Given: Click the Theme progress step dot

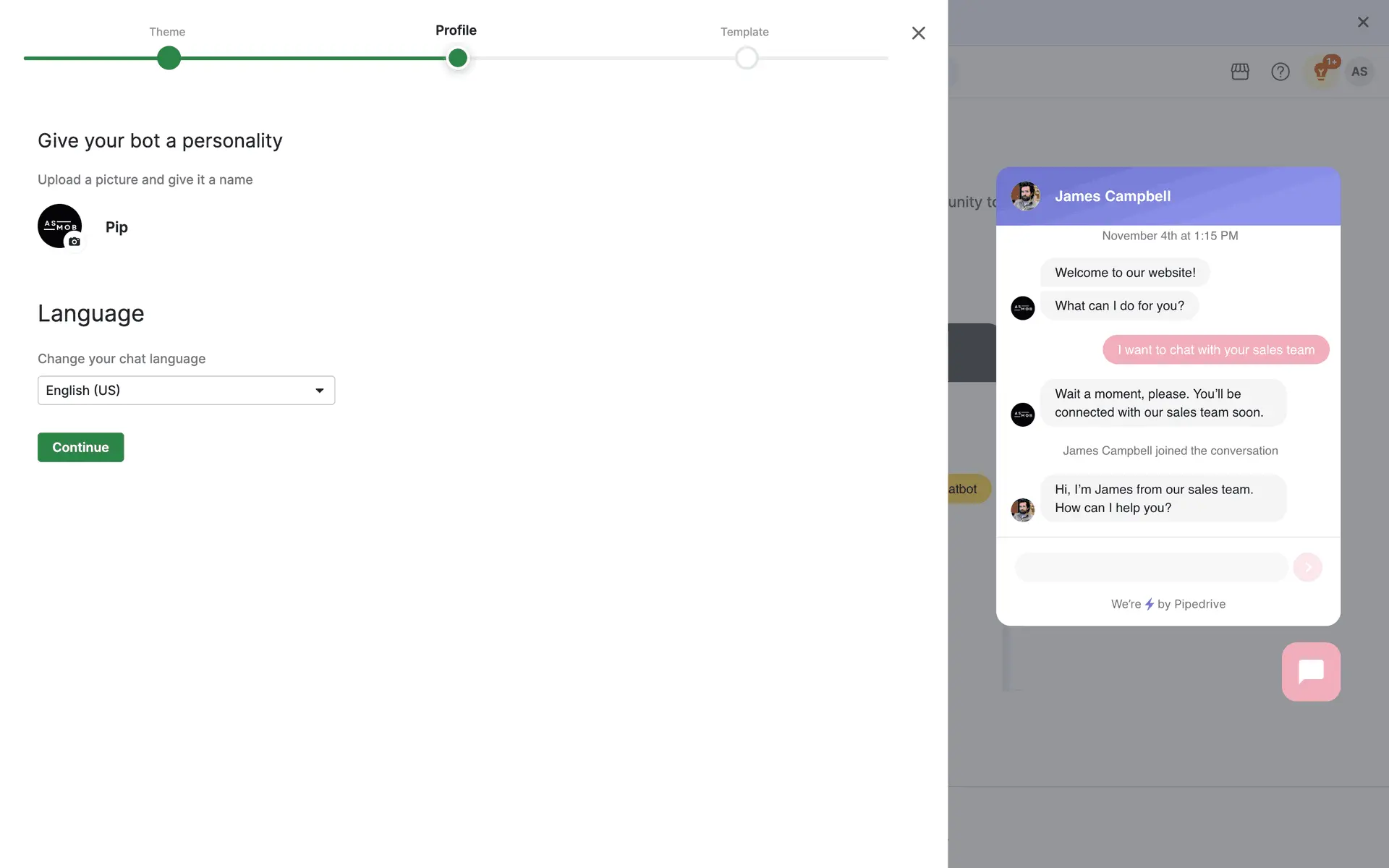Looking at the screenshot, I should pos(169,58).
